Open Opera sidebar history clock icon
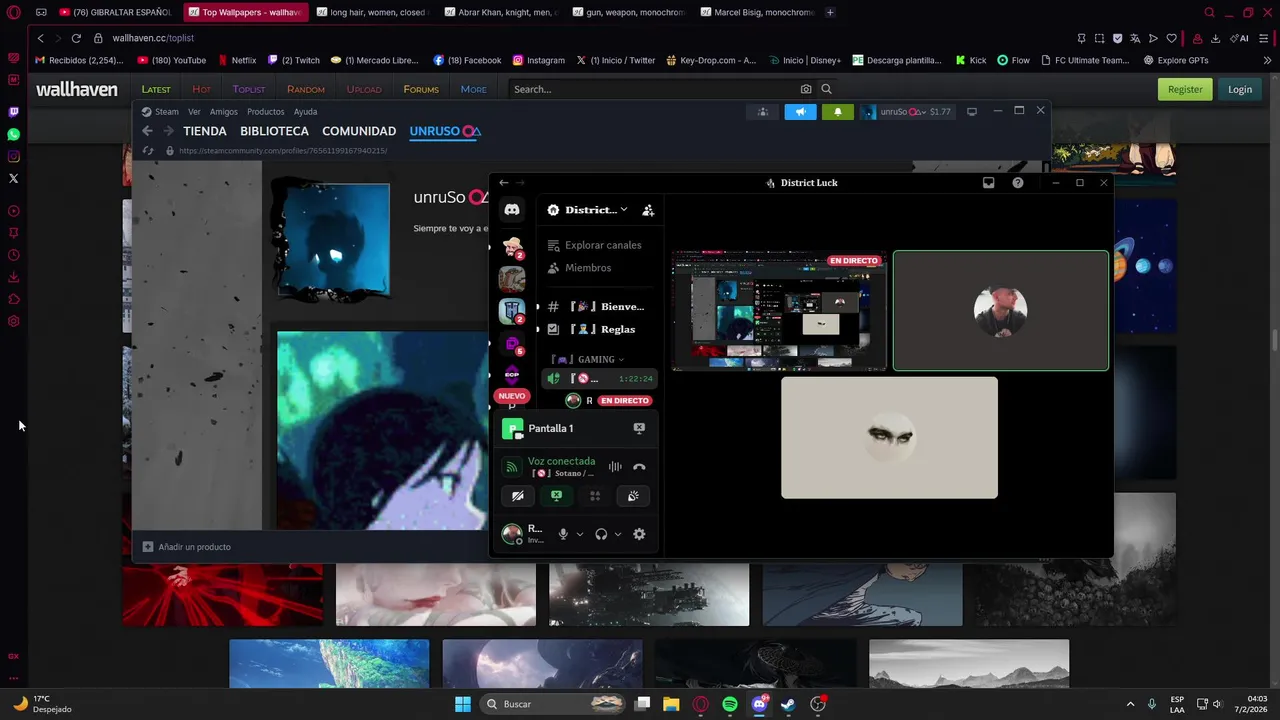Image resolution: width=1280 pixels, height=720 pixels. click(x=13, y=255)
